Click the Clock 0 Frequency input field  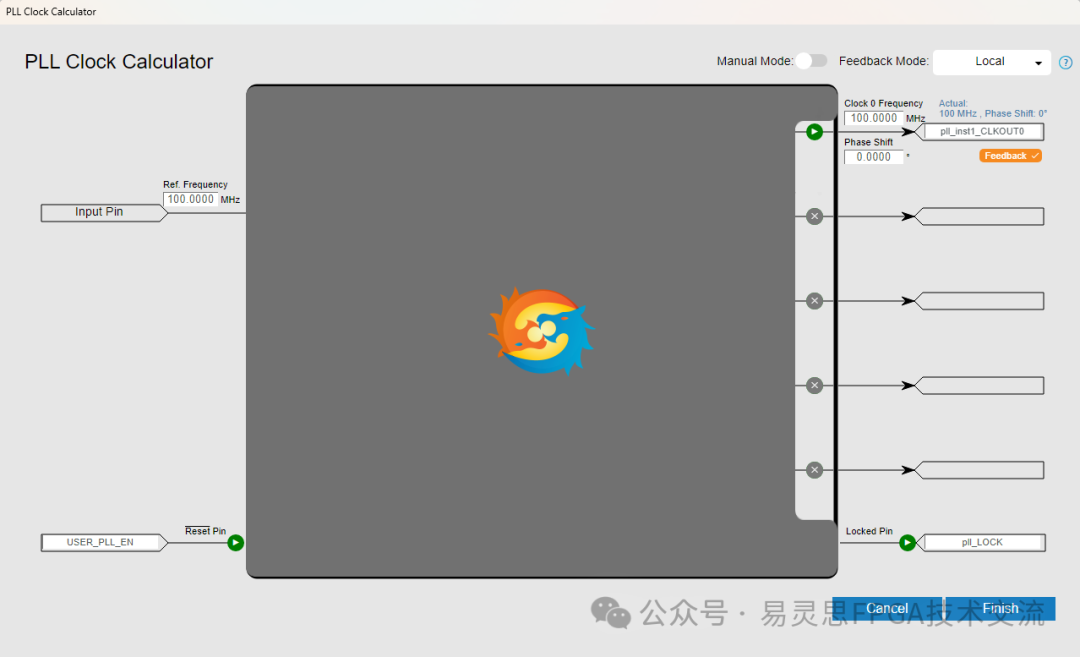[873, 118]
